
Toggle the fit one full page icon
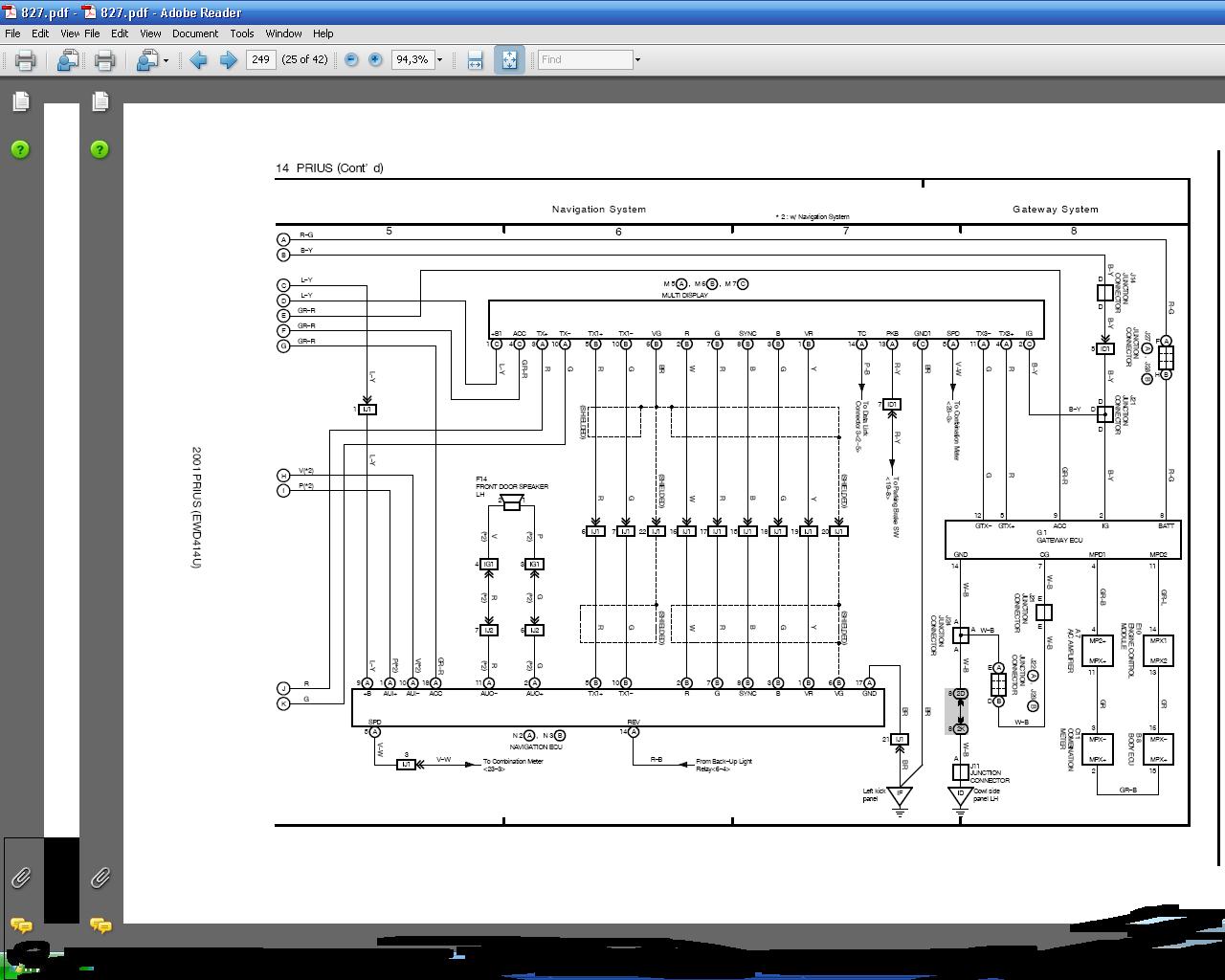click(x=509, y=60)
